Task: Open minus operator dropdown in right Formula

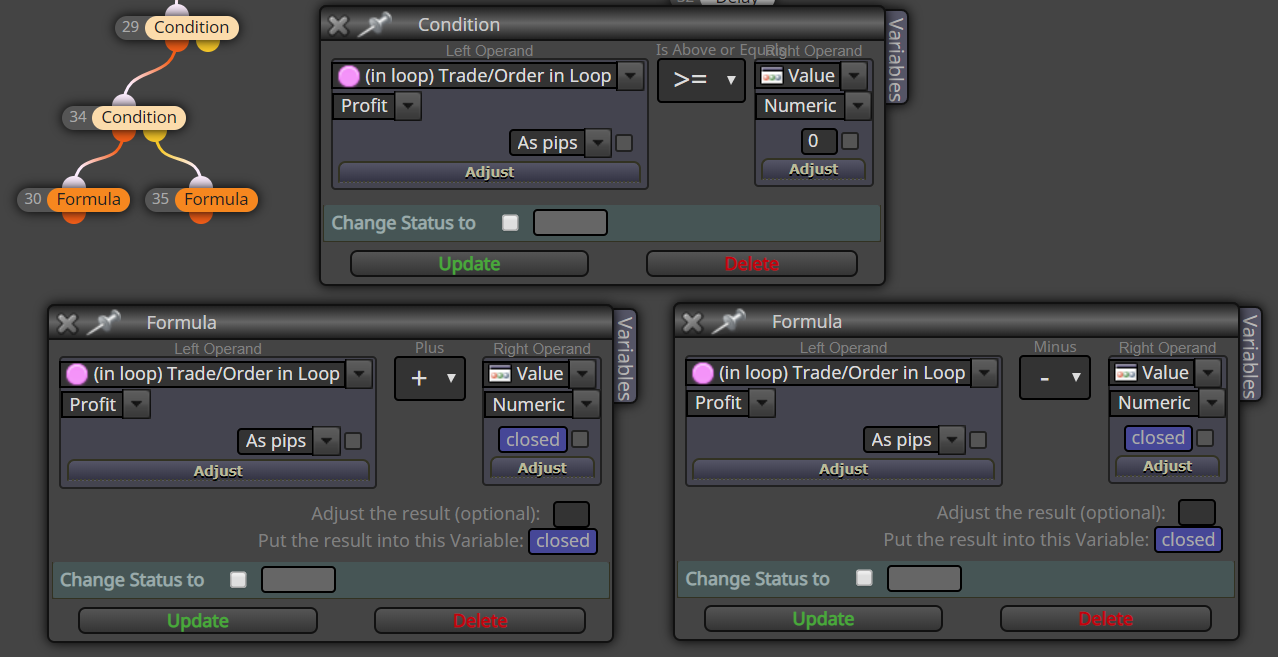Action: point(1055,378)
